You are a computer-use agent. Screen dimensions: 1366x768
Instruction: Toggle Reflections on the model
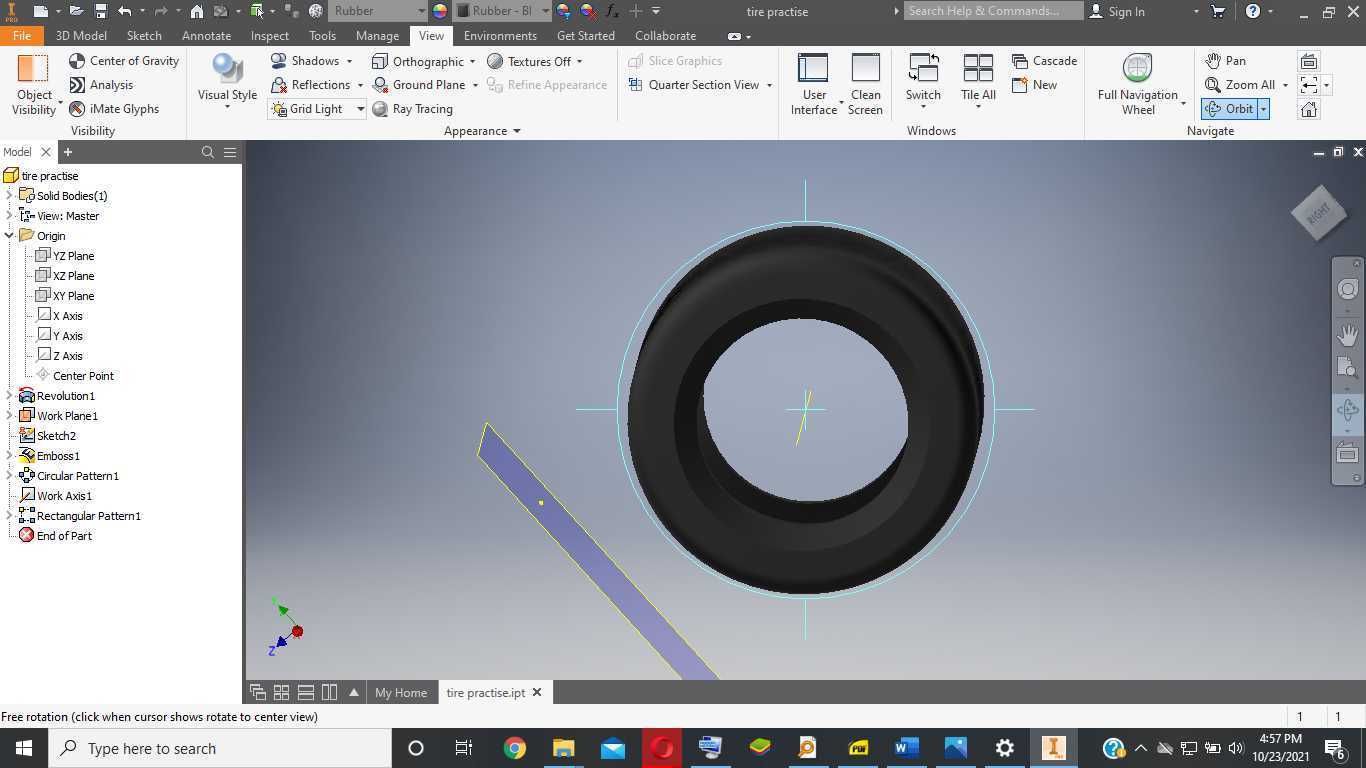pyautogui.click(x=311, y=85)
